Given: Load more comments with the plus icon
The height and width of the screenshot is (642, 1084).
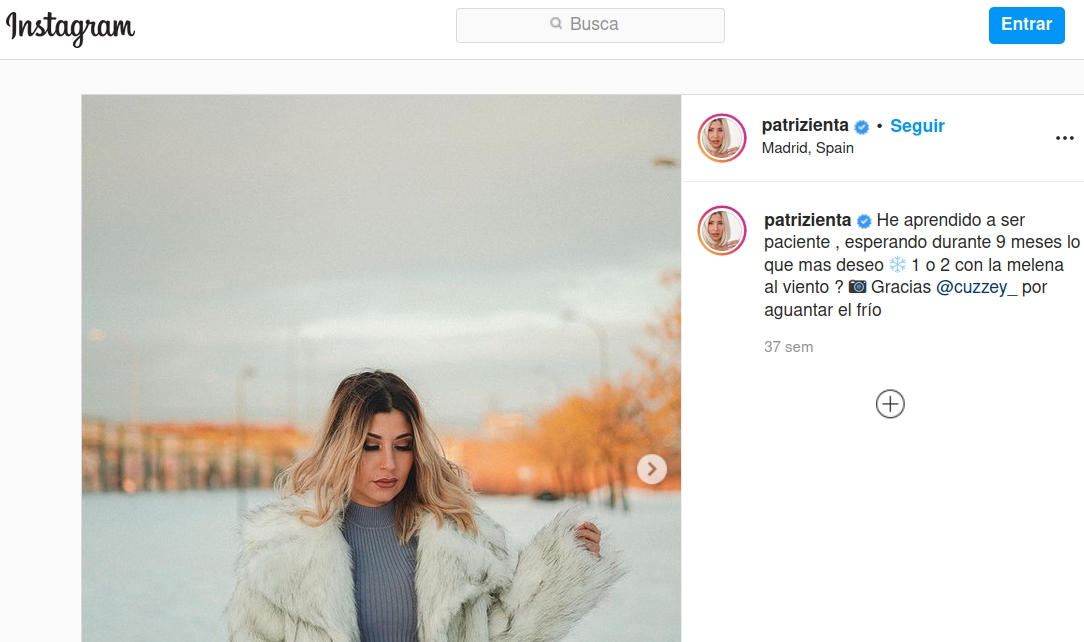Looking at the screenshot, I should [890, 404].
